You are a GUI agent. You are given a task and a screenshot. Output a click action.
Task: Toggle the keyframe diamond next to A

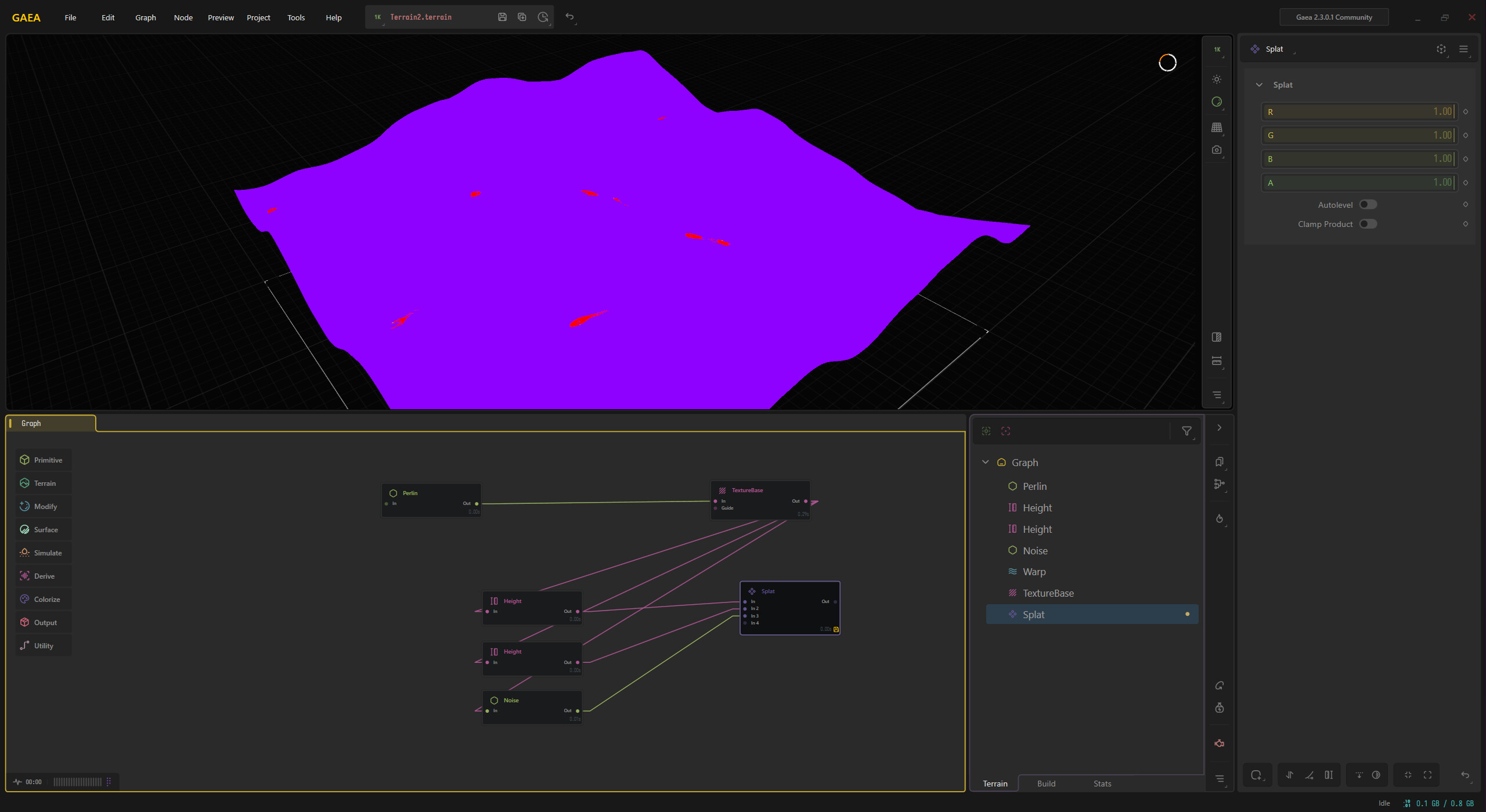(x=1466, y=183)
